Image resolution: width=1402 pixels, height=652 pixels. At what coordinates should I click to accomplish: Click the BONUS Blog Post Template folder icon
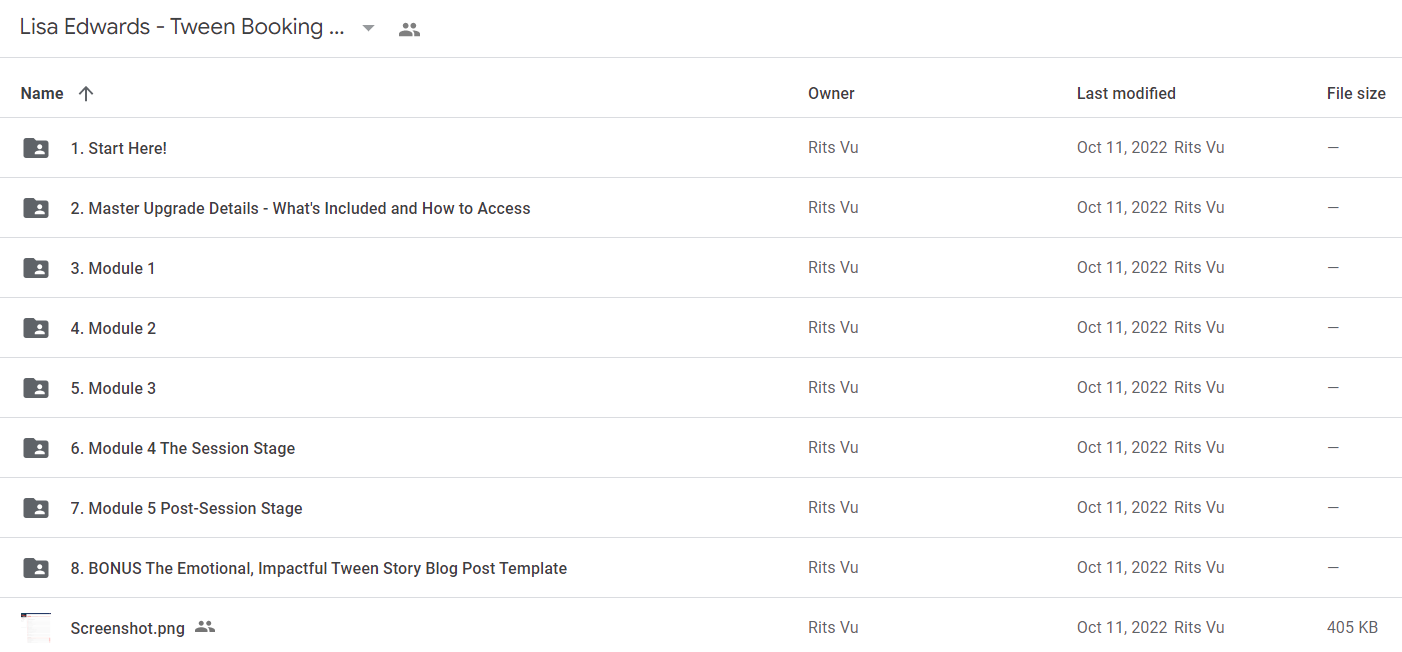[36, 568]
